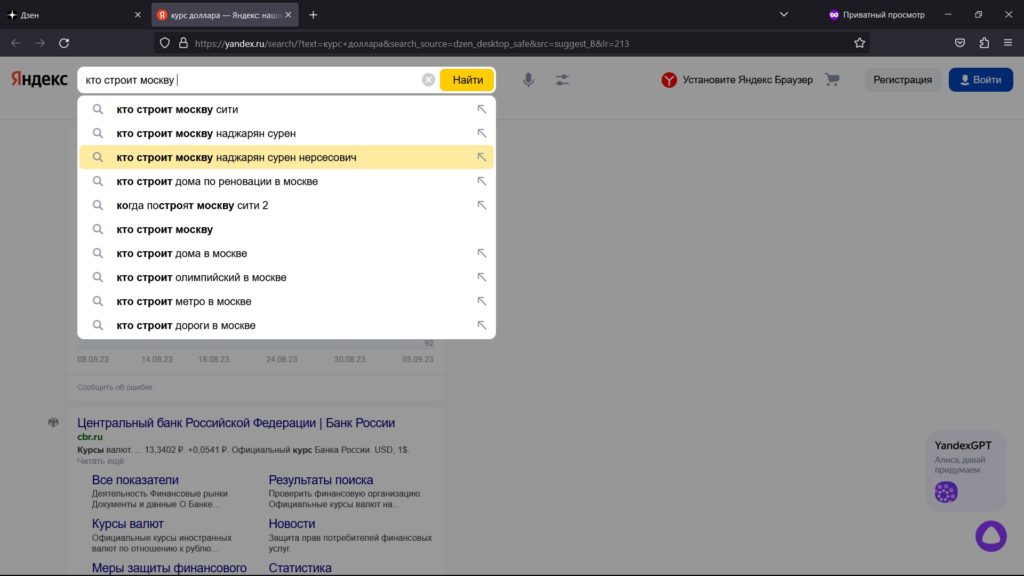
Task: Open the browser extensions icon
Action: coord(984,43)
